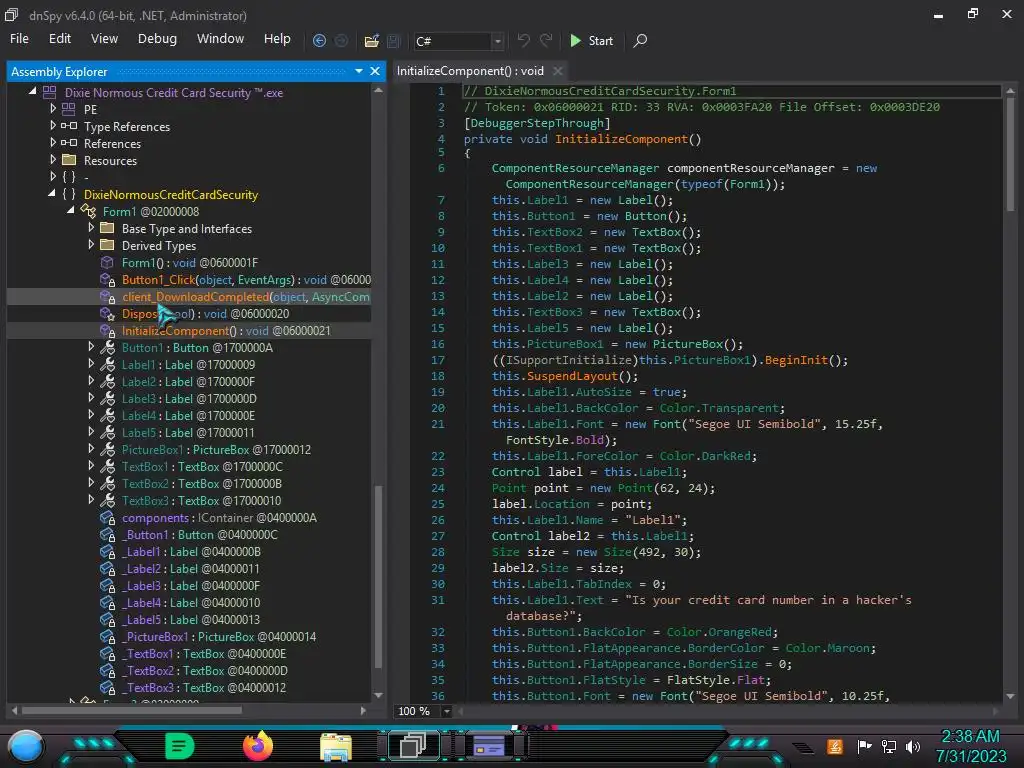Click the Form1() constructor method icon
Screen dimensions: 1024x768
[107, 263]
